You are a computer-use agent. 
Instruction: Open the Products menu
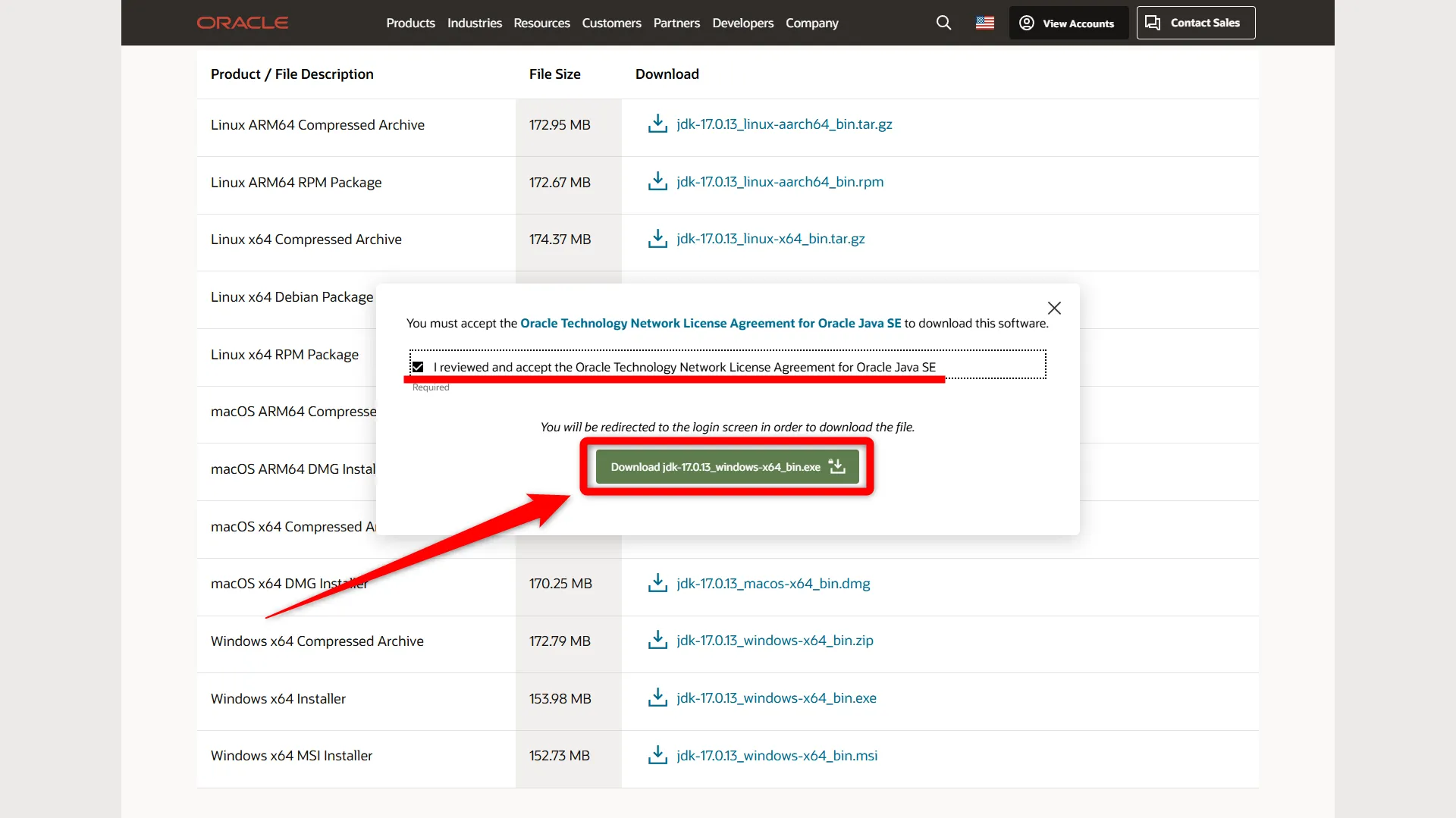[x=410, y=23]
